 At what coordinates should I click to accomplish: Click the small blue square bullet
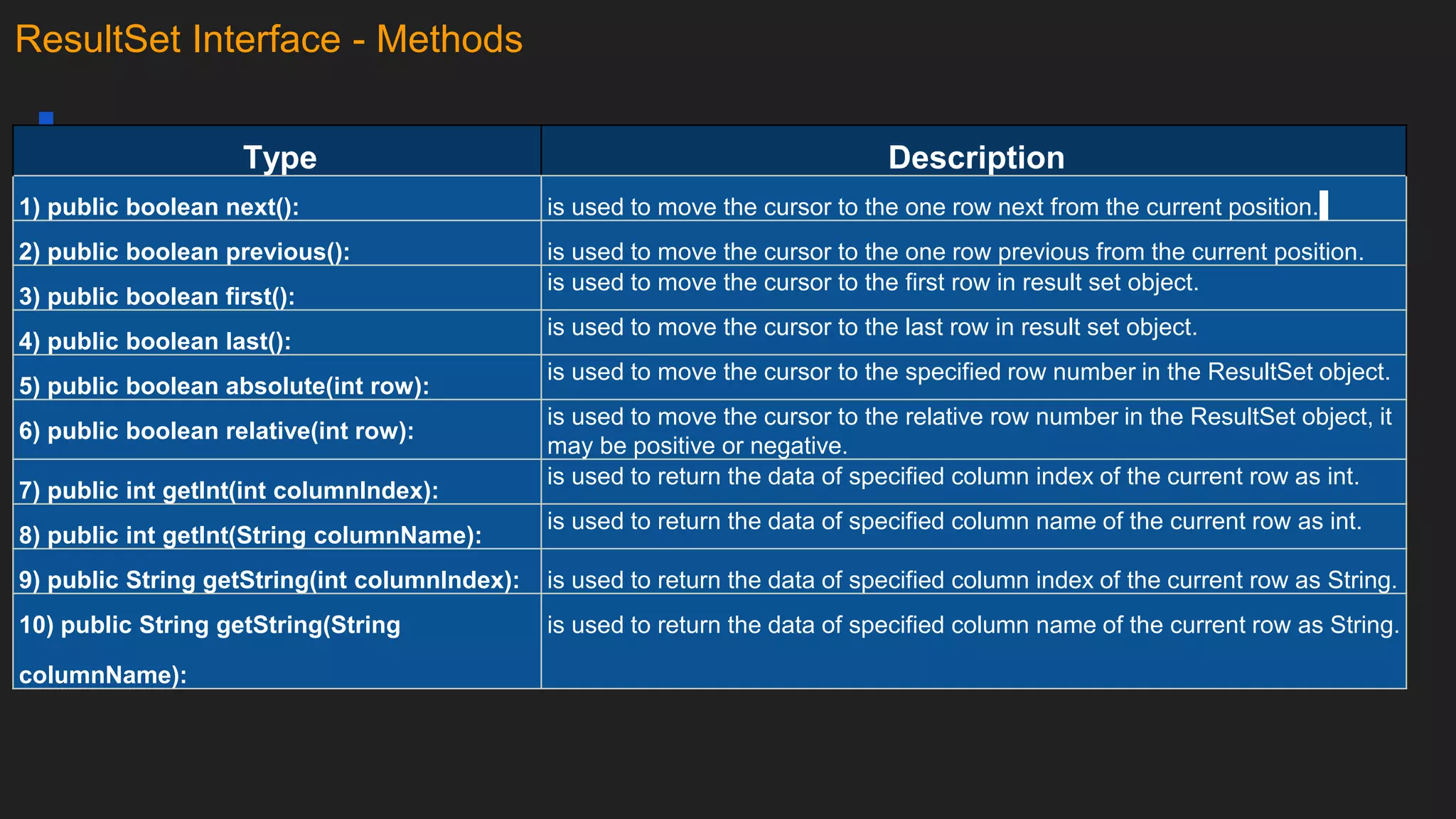click(46, 118)
